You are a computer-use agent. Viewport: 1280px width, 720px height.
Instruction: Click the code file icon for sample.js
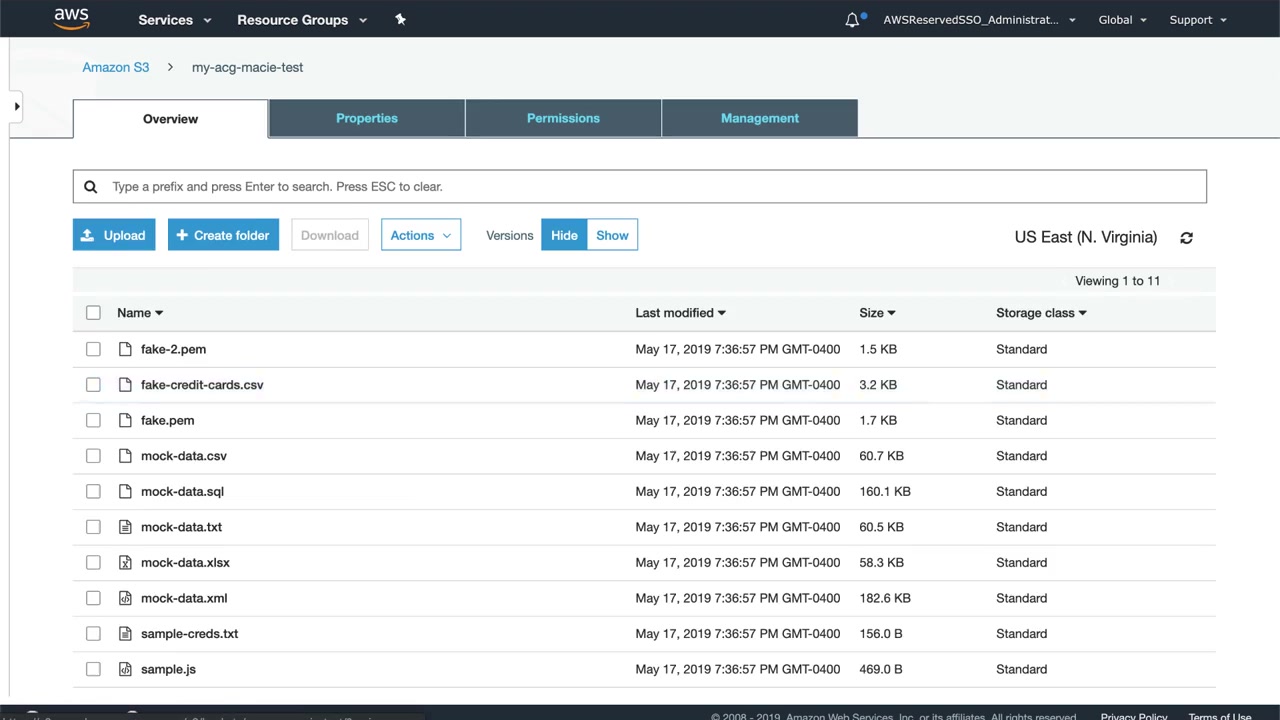[x=125, y=669]
